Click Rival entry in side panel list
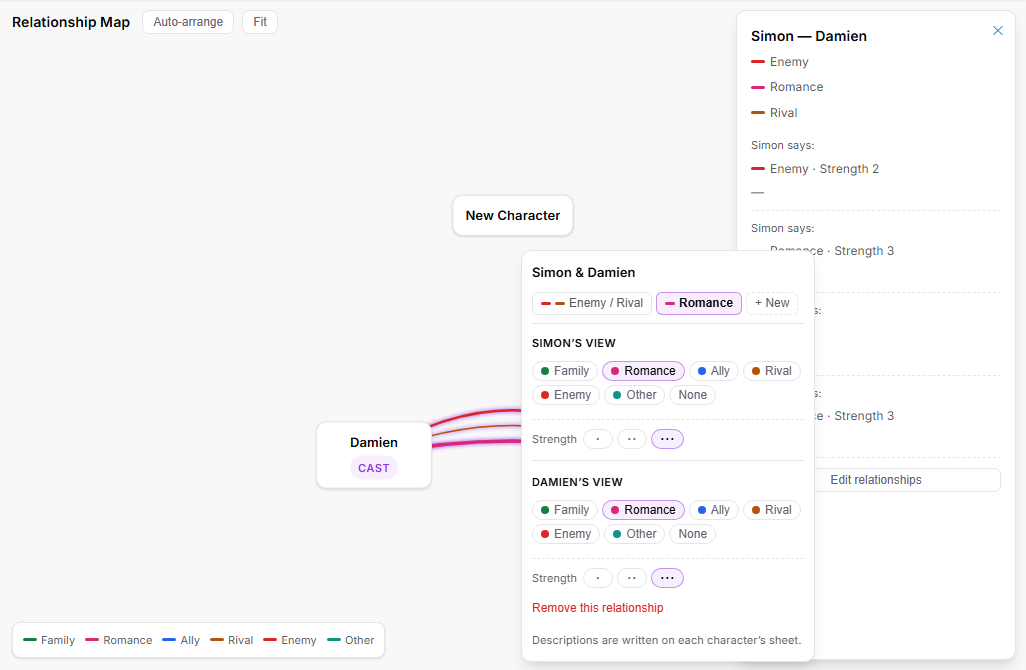 (774, 113)
